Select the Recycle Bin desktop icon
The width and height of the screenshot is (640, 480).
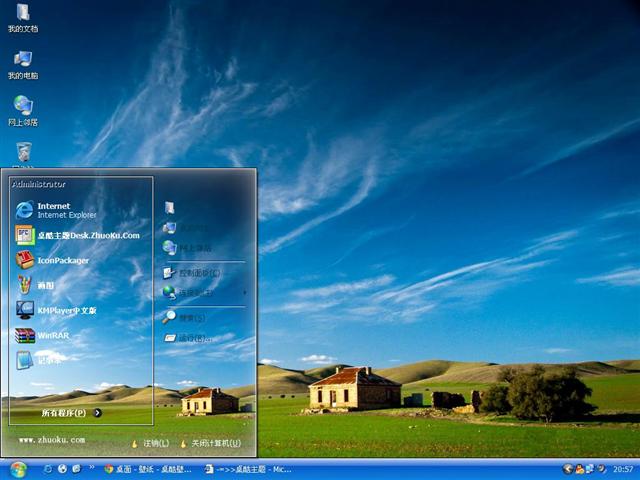coord(24,154)
